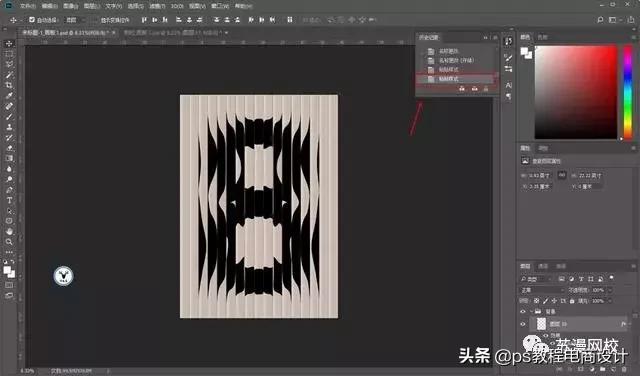Select the Clone Stamp tool
Viewport: 640px width, 376px height.
click(x=9, y=127)
